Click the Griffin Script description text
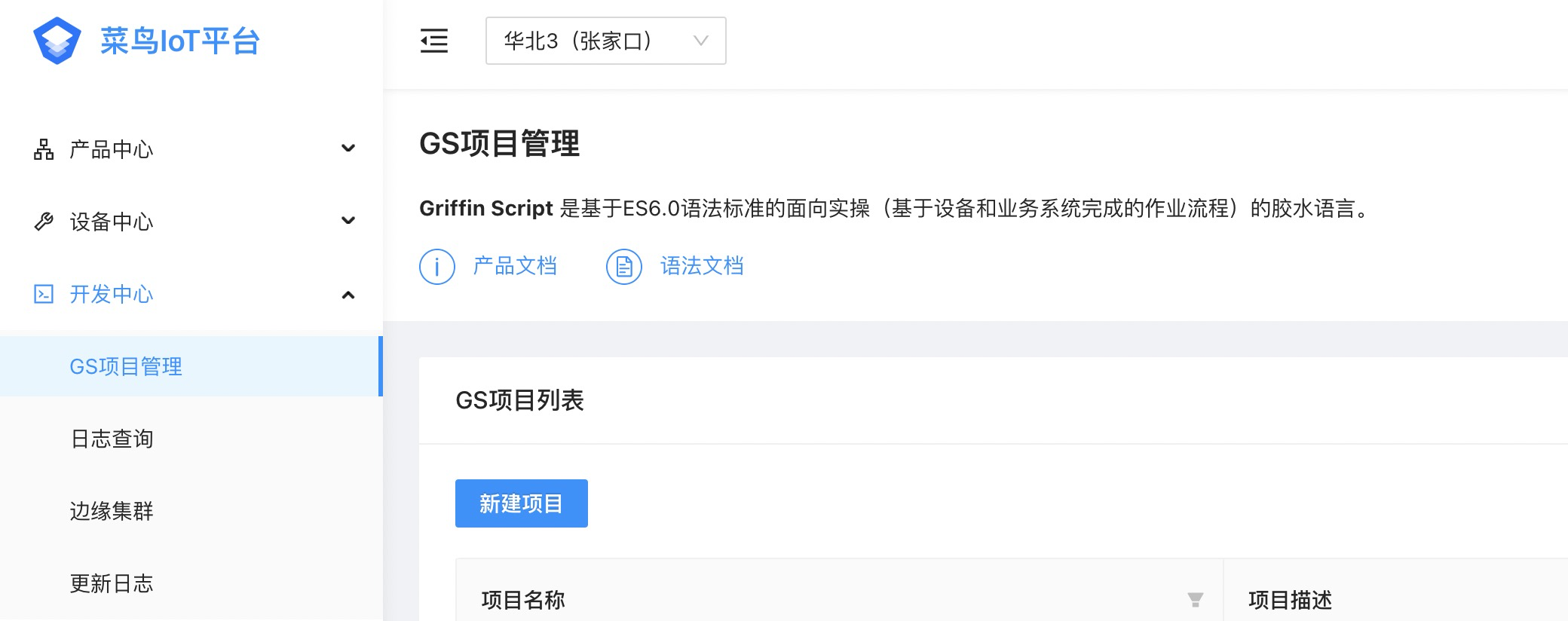 pyautogui.click(x=895, y=208)
